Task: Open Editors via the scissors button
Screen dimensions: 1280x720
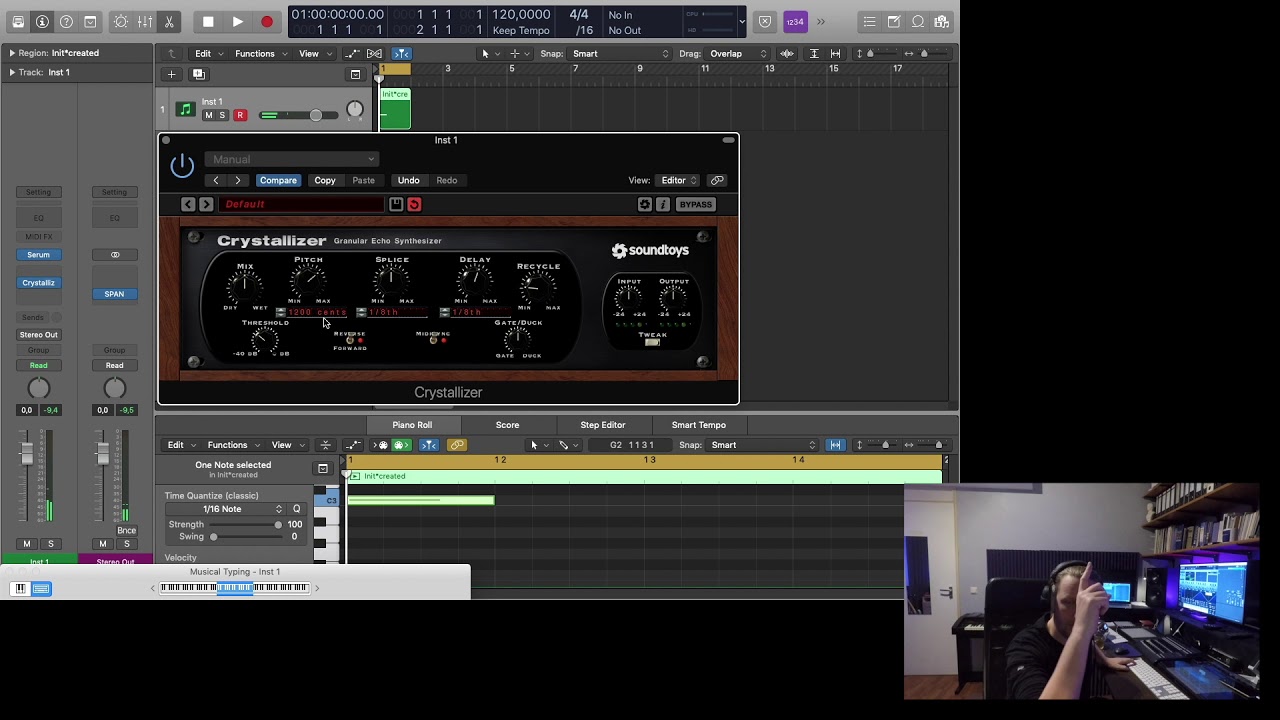Action: [169, 21]
